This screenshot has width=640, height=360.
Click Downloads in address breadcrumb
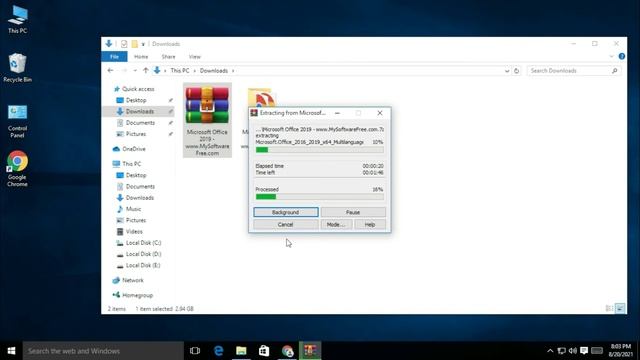coord(214,71)
